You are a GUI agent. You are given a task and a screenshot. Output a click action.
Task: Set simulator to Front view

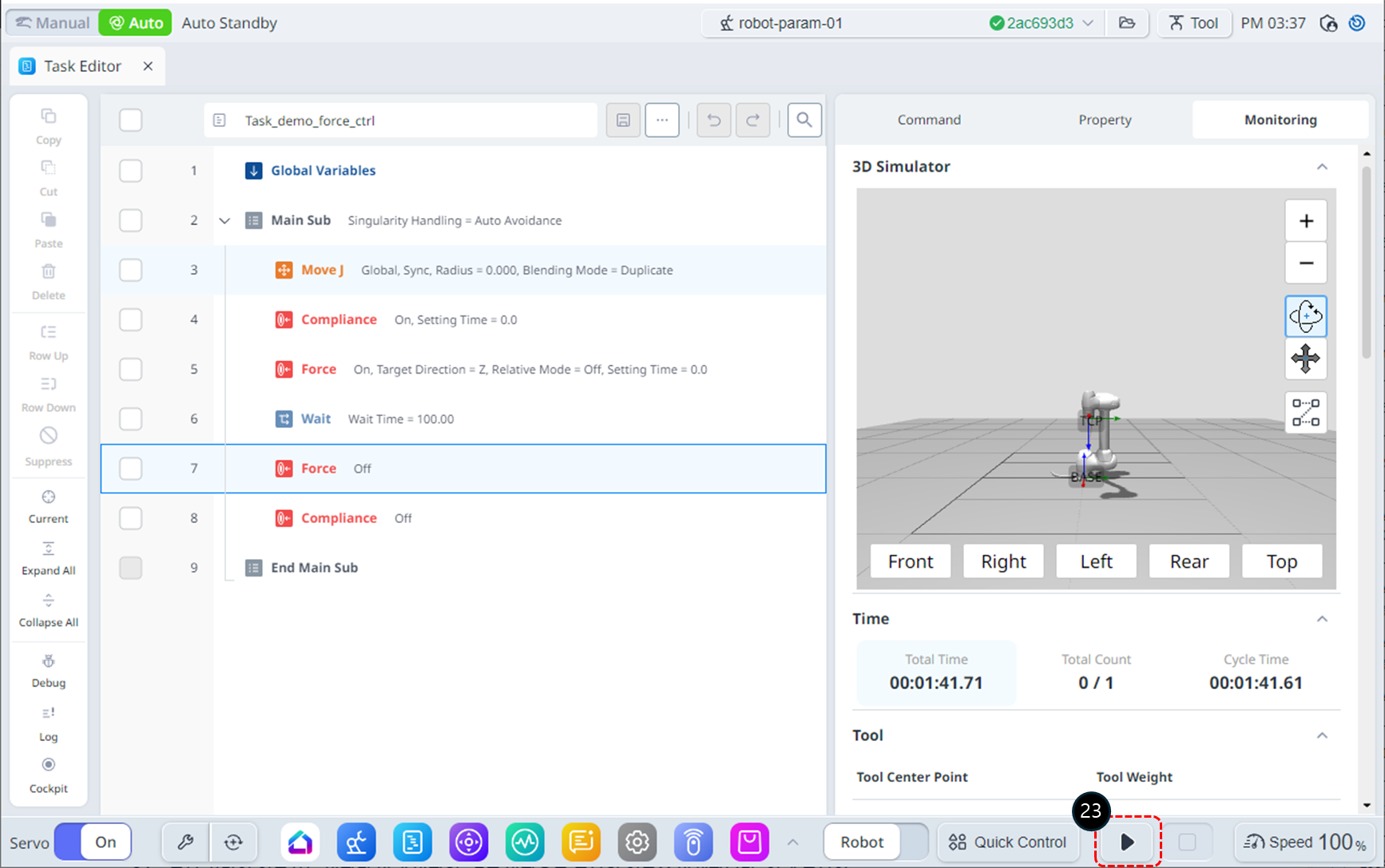[x=910, y=561]
